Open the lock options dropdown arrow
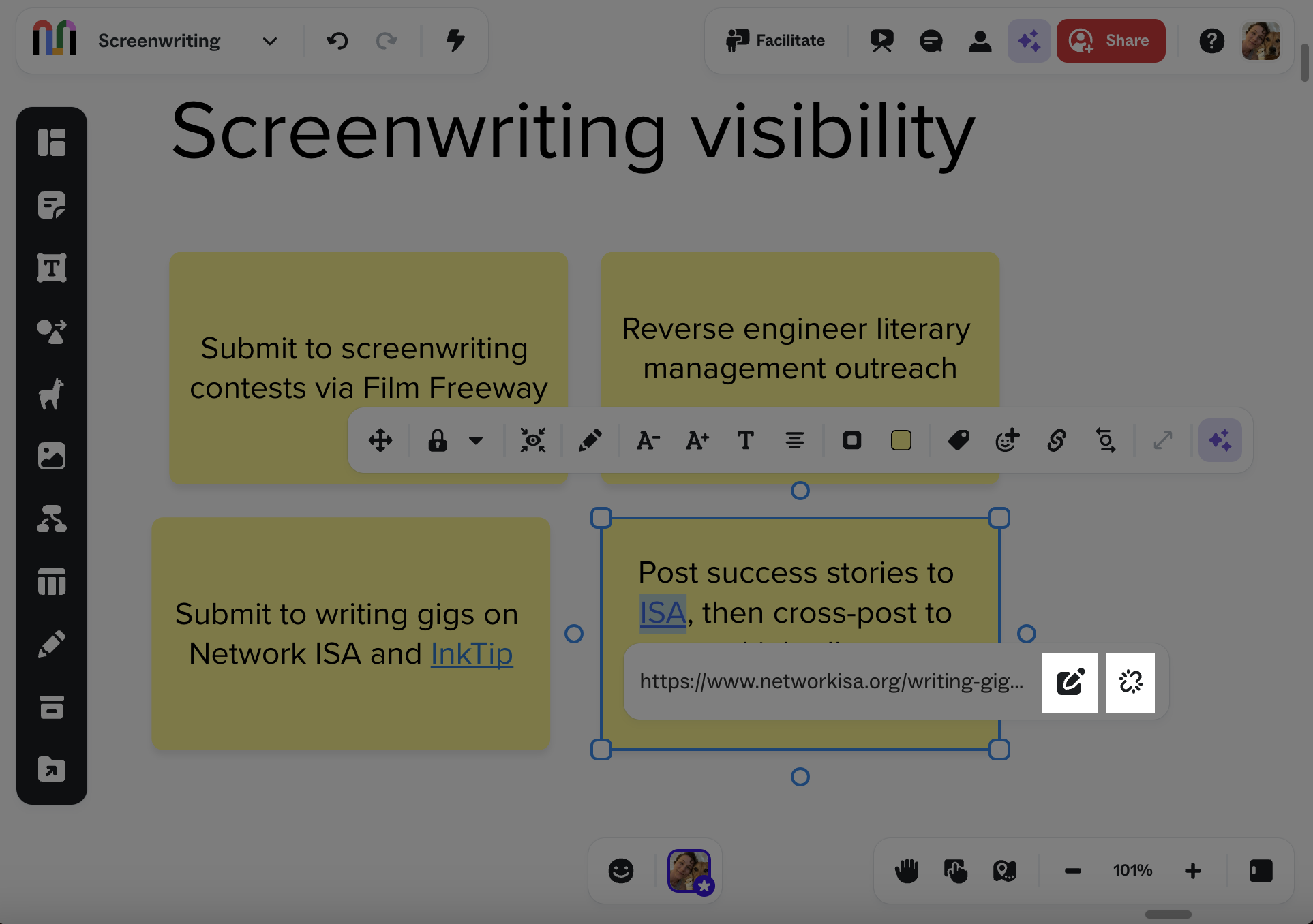 (477, 441)
